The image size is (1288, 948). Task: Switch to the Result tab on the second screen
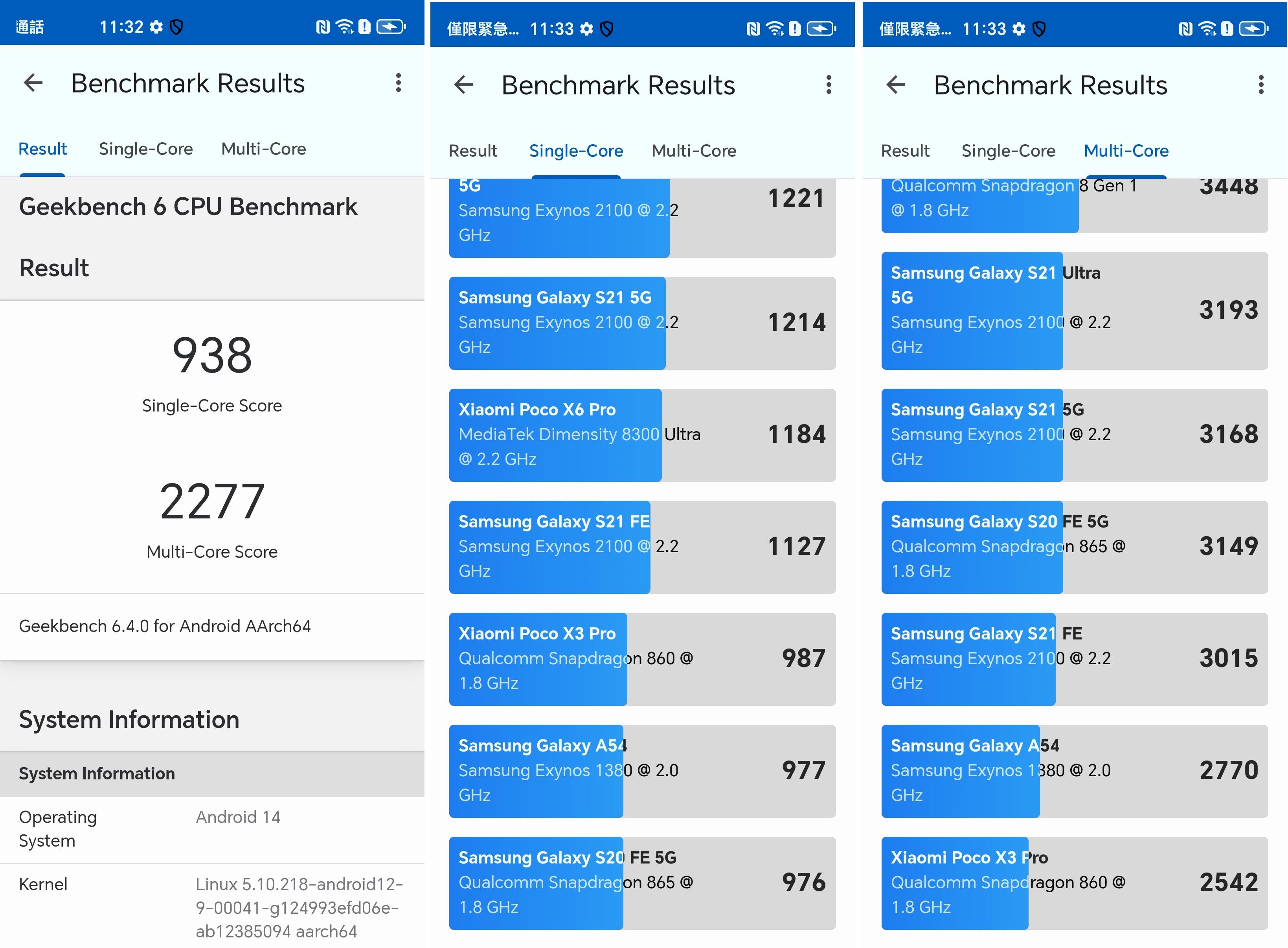(473, 151)
